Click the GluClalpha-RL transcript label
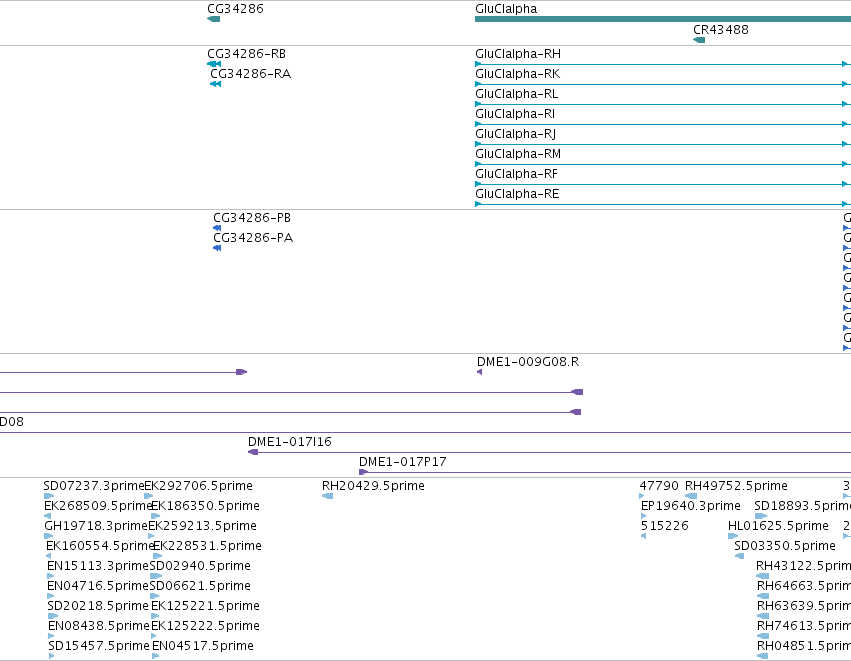This screenshot has width=851, height=661. (516, 94)
